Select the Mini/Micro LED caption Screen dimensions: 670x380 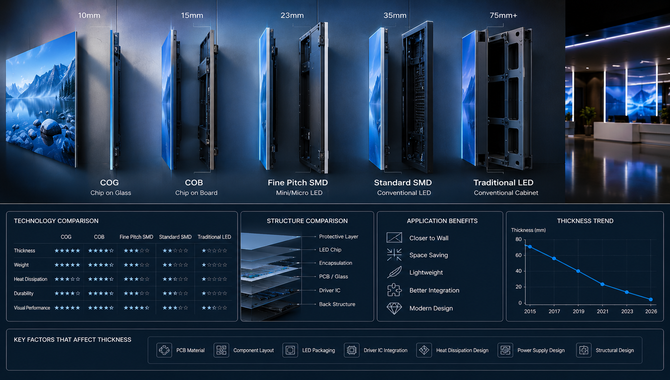coord(299,193)
